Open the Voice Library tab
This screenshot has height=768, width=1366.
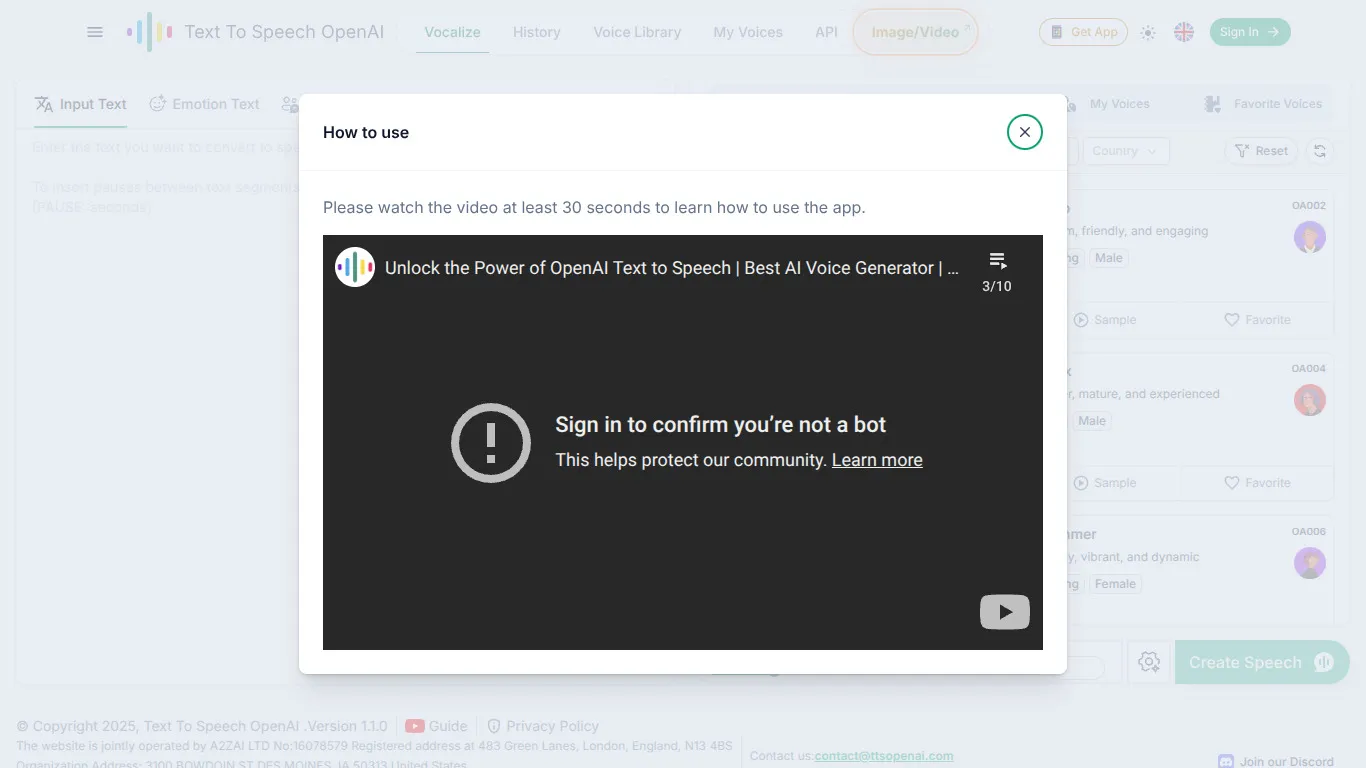pos(637,32)
